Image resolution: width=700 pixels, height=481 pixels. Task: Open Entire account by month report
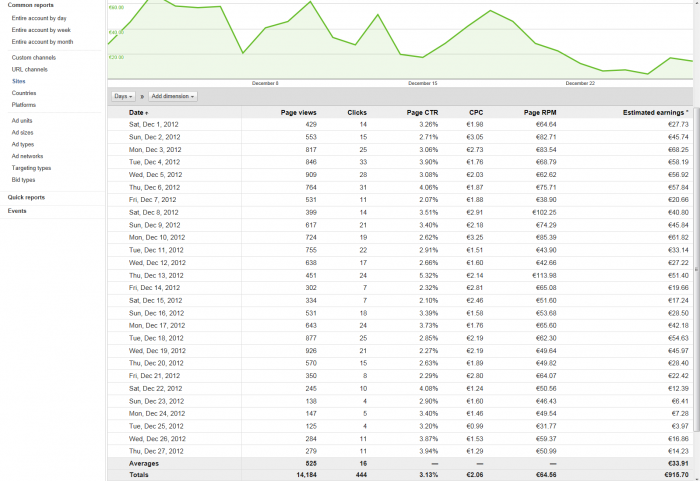42,42
